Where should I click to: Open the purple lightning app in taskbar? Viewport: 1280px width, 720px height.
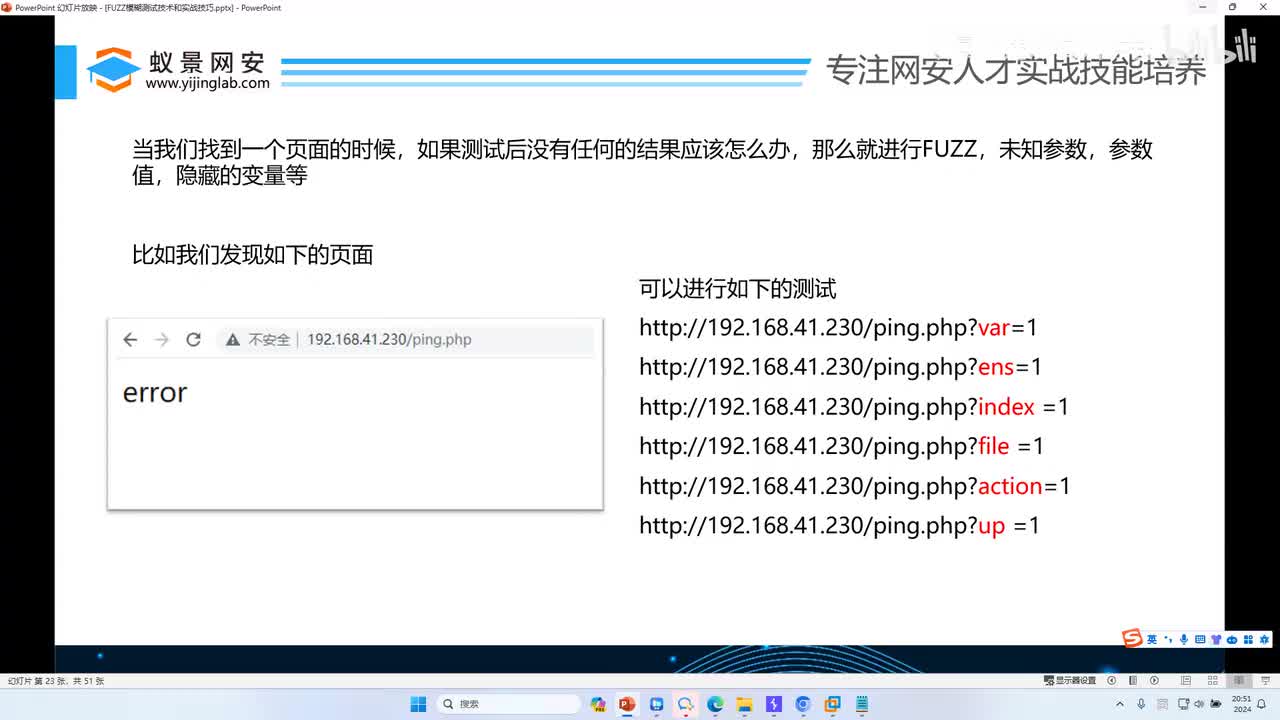point(774,704)
